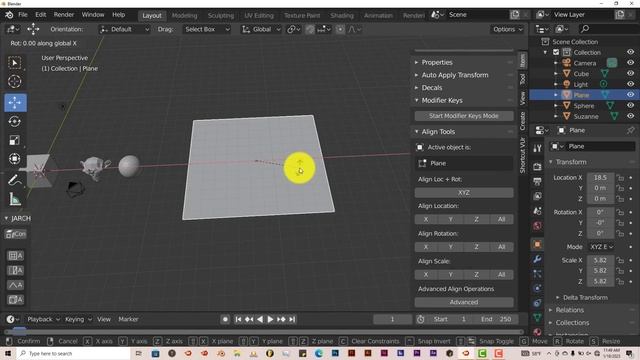Open Modifier properties wrench tab
640x360 pixels.
(537, 259)
